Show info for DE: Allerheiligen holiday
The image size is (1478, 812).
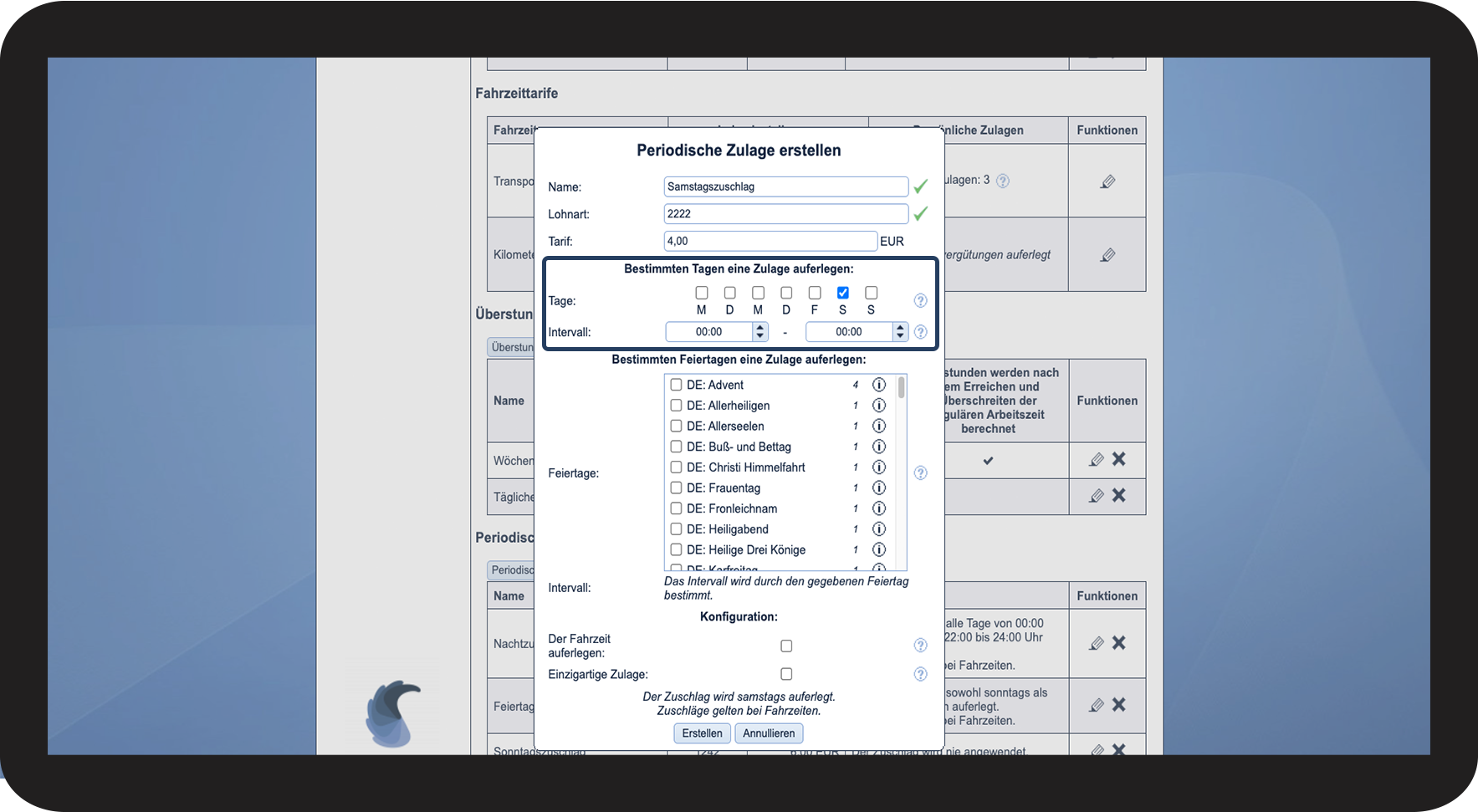879,406
